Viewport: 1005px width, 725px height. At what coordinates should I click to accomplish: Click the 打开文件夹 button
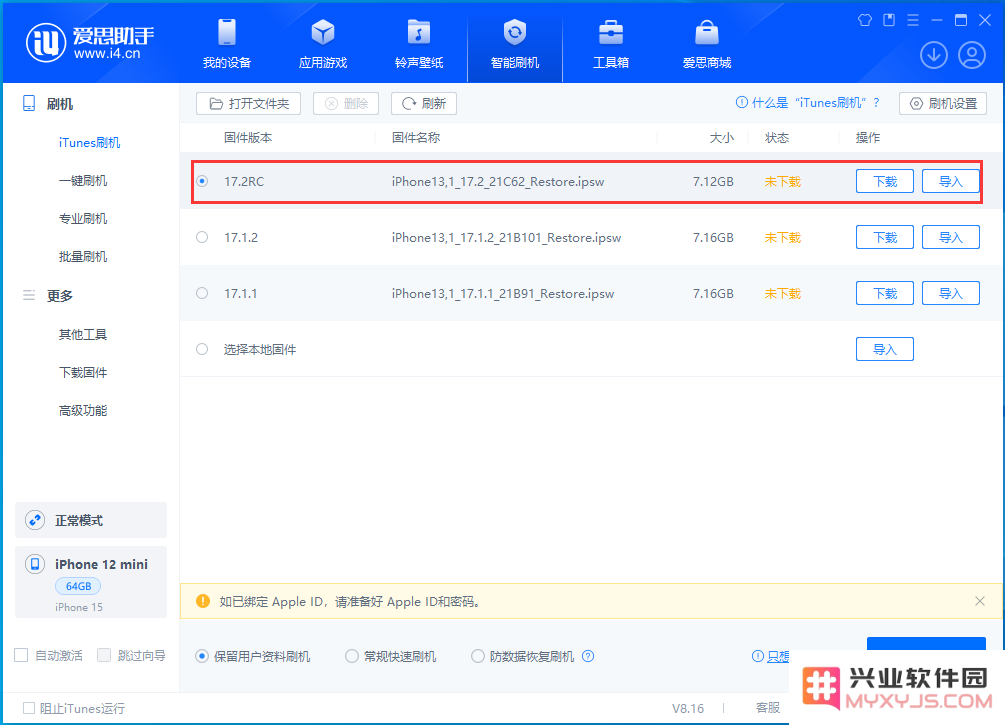pyautogui.click(x=249, y=103)
